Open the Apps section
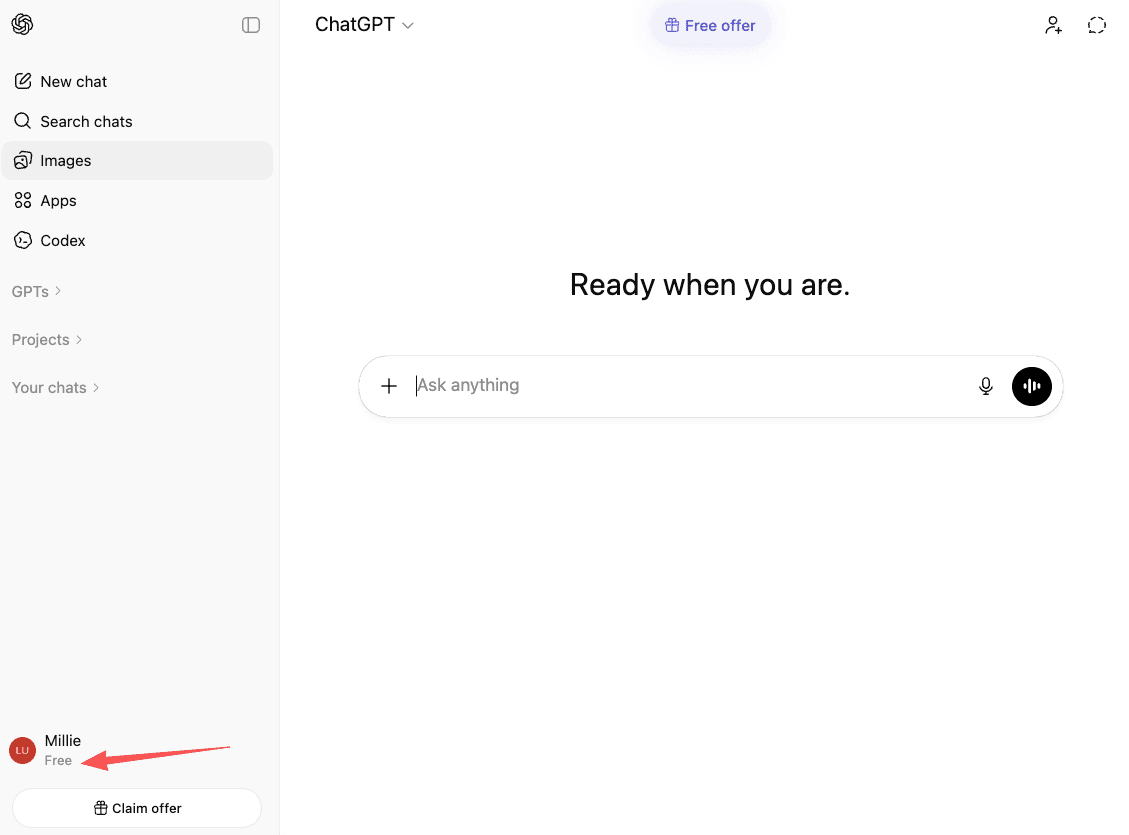The image size is (1129, 835). tap(58, 200)
